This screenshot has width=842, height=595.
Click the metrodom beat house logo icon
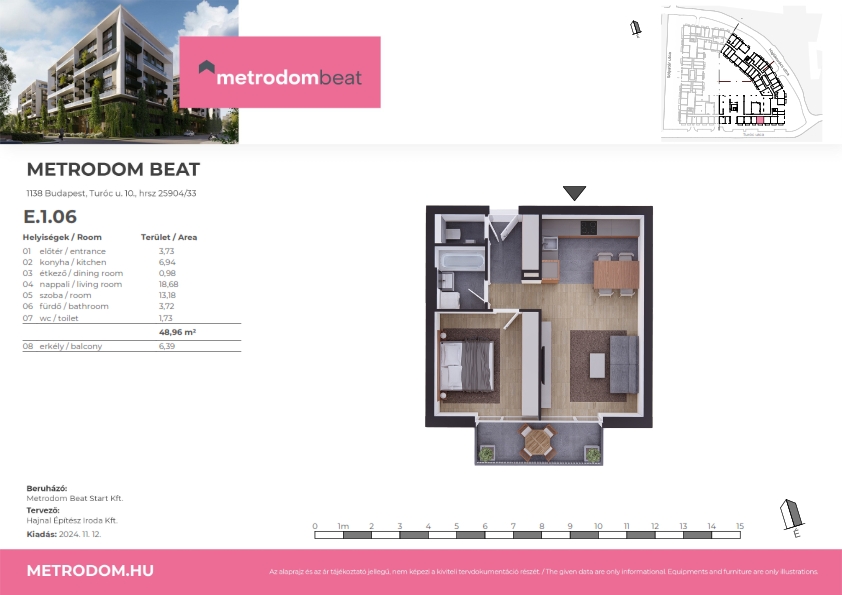pos(207,67)
